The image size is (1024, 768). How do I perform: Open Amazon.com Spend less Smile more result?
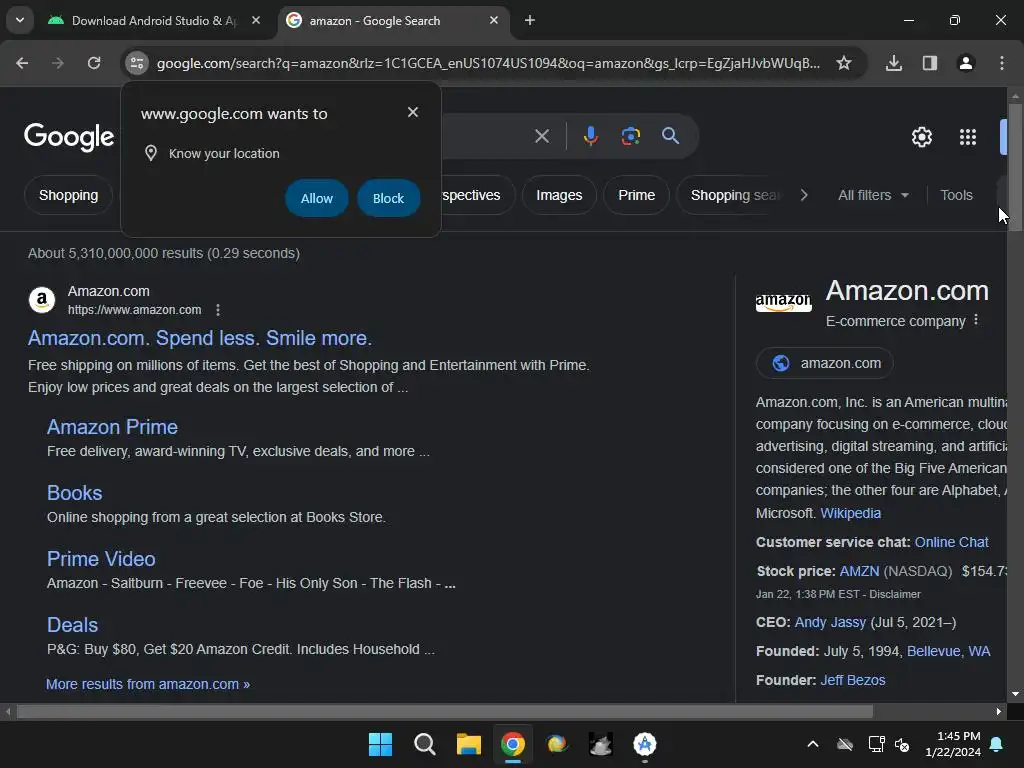pos(200,338)
